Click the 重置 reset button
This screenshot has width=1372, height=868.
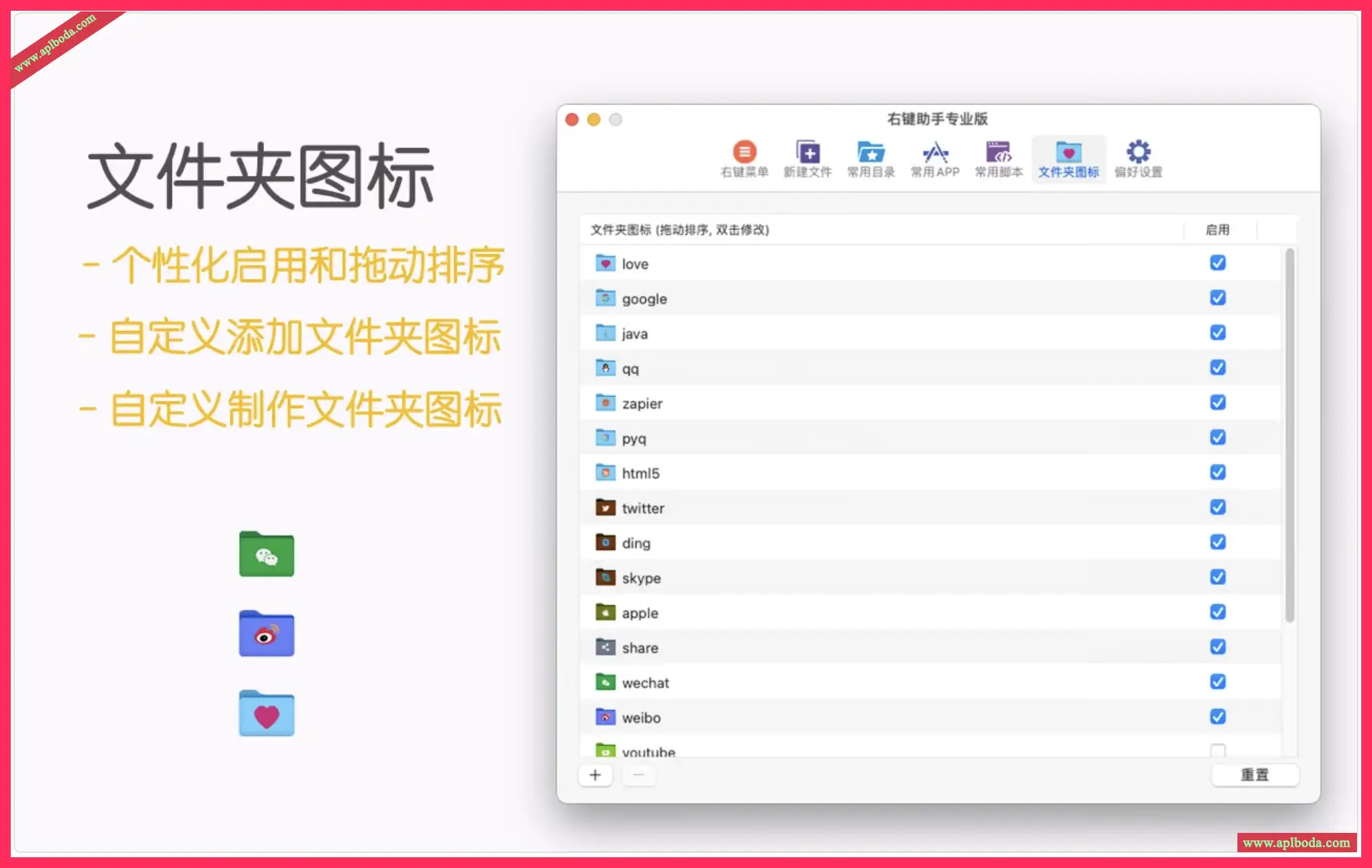[x=1254, y=775]
